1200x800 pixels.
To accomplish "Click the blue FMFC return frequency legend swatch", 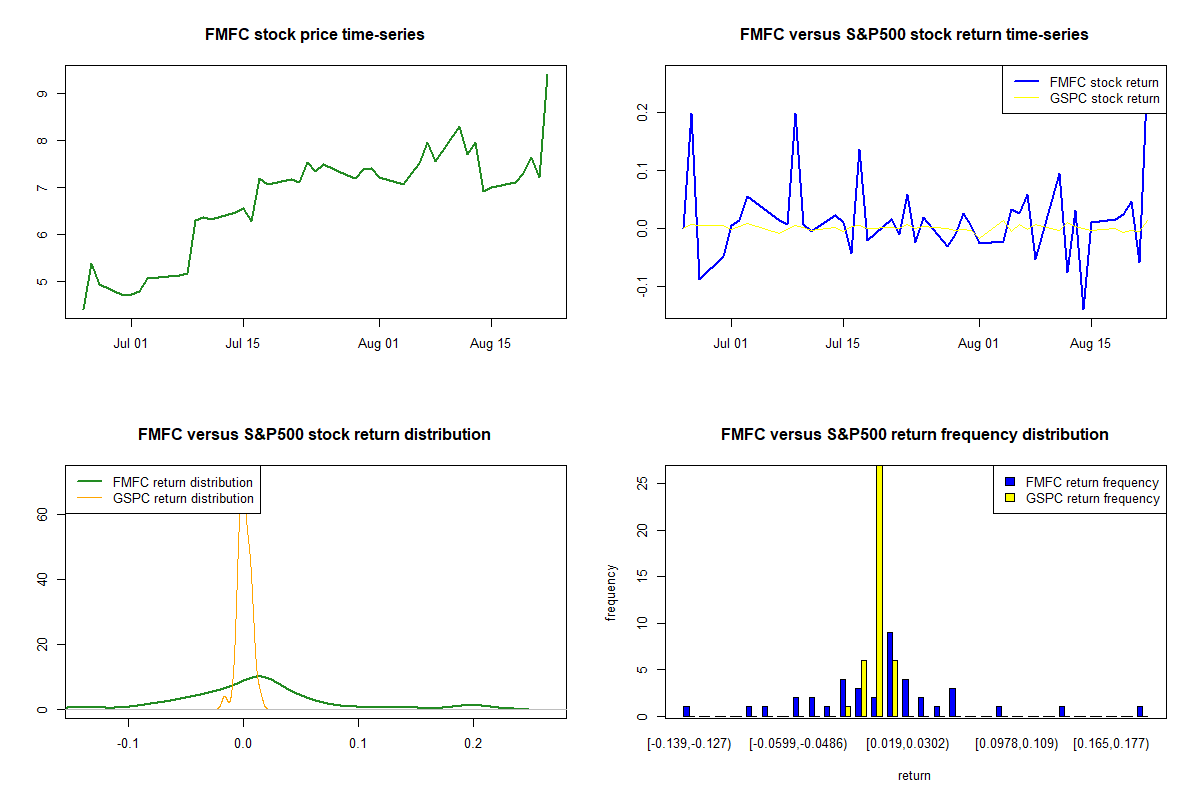I will pyautogui.click(x=1010, y=482).
